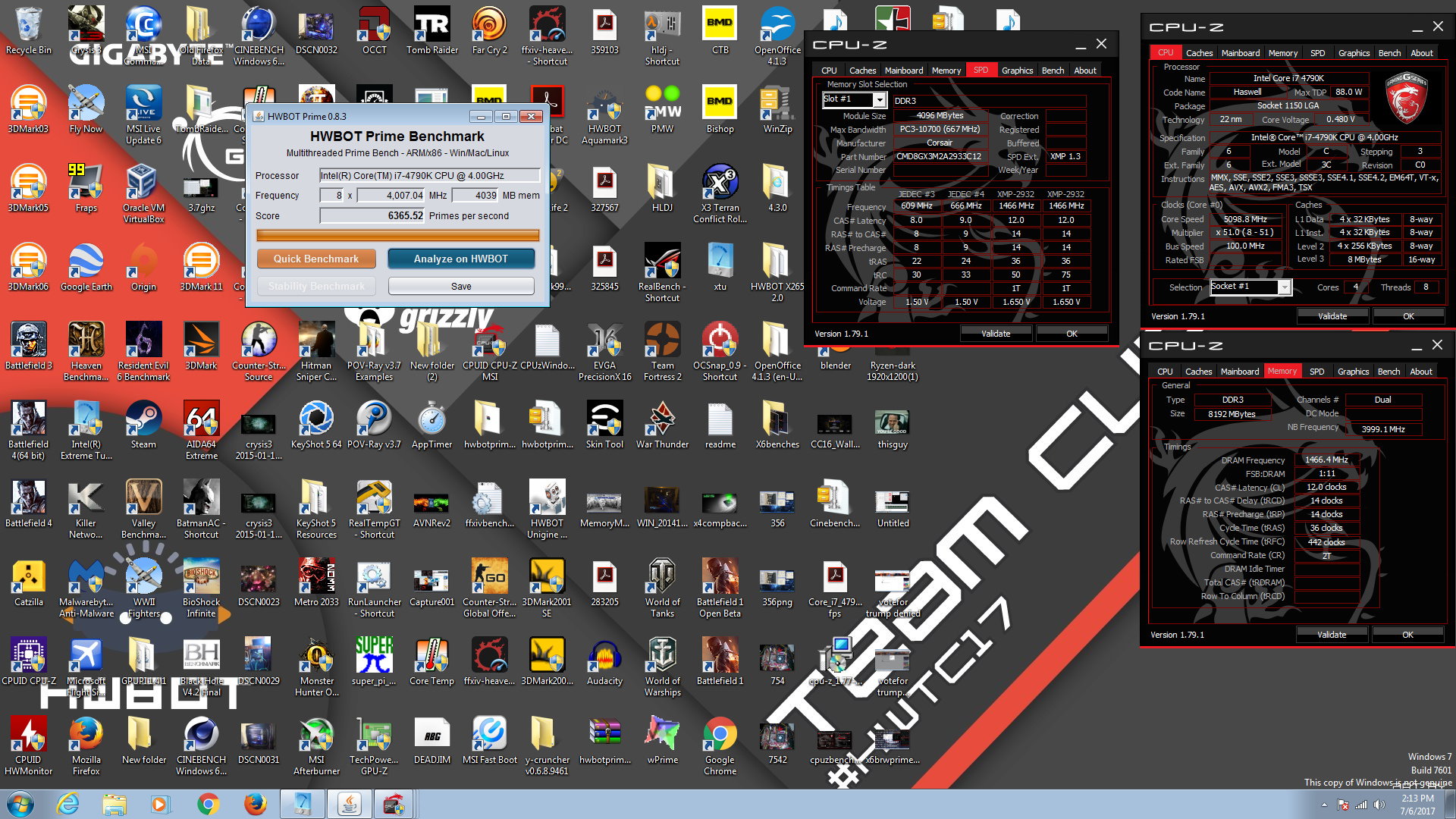Click the Part Number CMD8GX3M2A2933C12
Image resolution: width=1456 pixels, height=819 pixels.
point(938,157)
